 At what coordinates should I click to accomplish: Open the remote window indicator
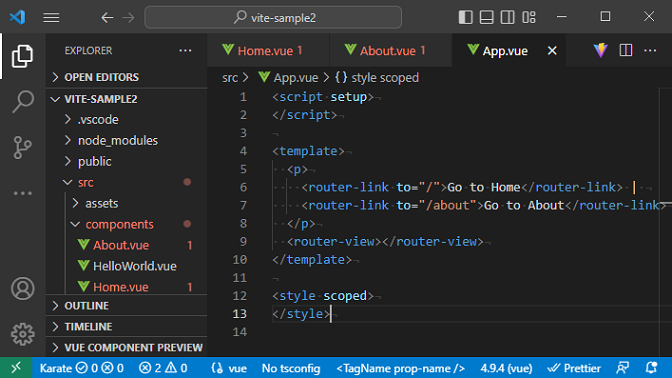point(16,368)
